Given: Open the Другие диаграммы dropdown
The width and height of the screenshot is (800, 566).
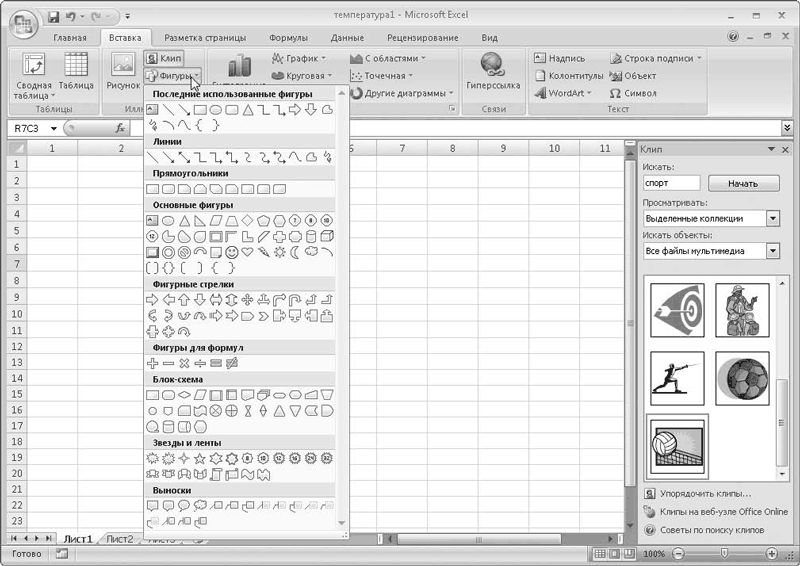Looking at the screenshot, I should (x=402, y=93).
